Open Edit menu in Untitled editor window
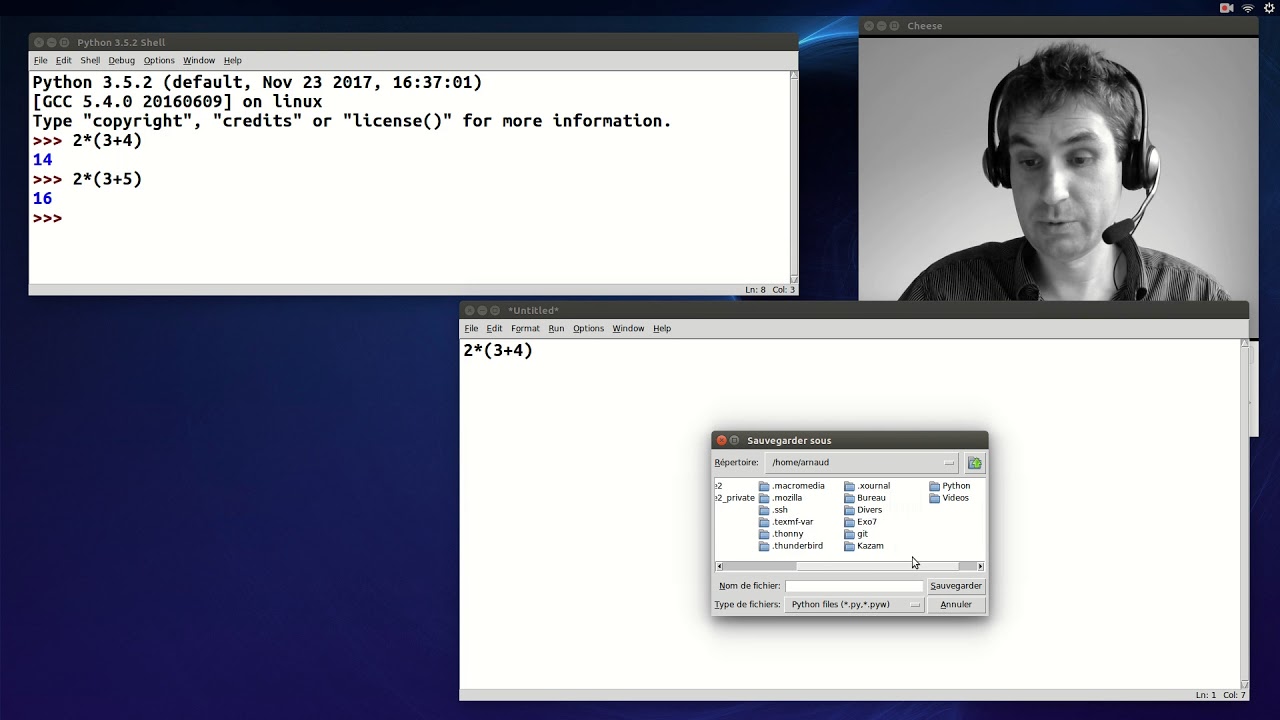The height and width of the screenshot is (720, 1280). (494, 329)
